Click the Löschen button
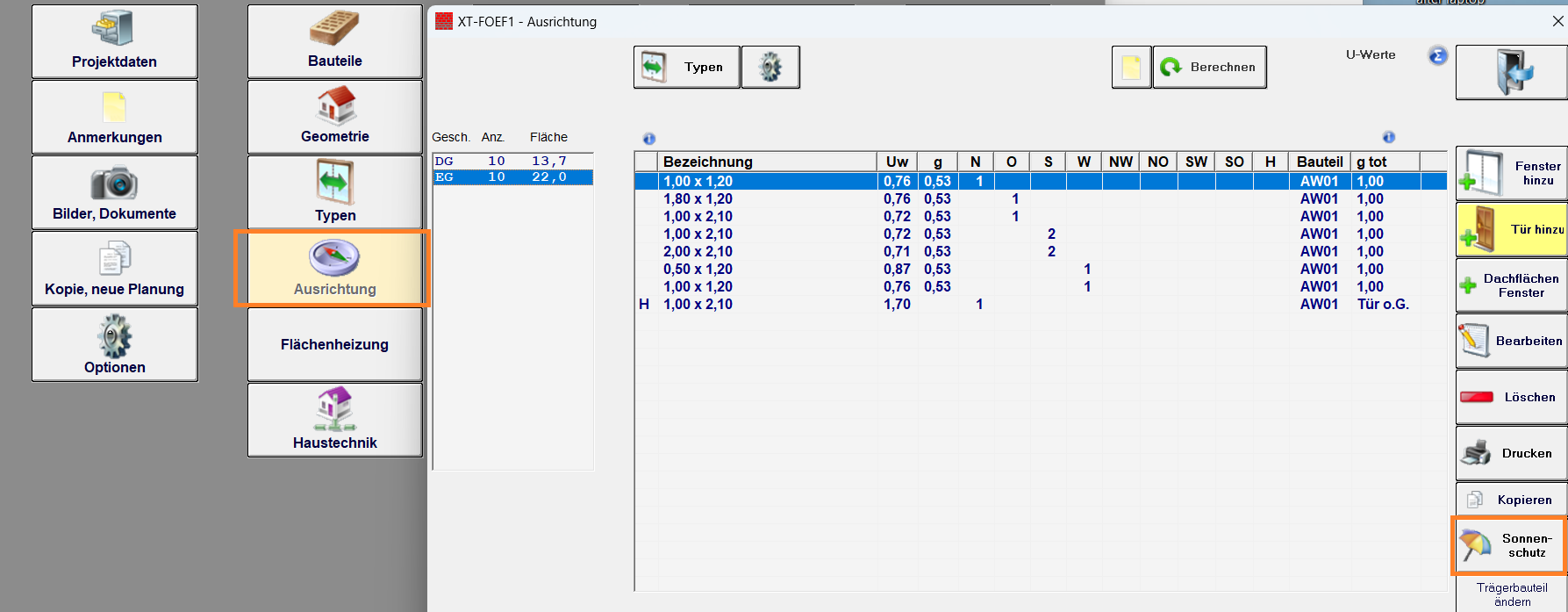This screenshot has width=1568, height=612. [1511, 397]
